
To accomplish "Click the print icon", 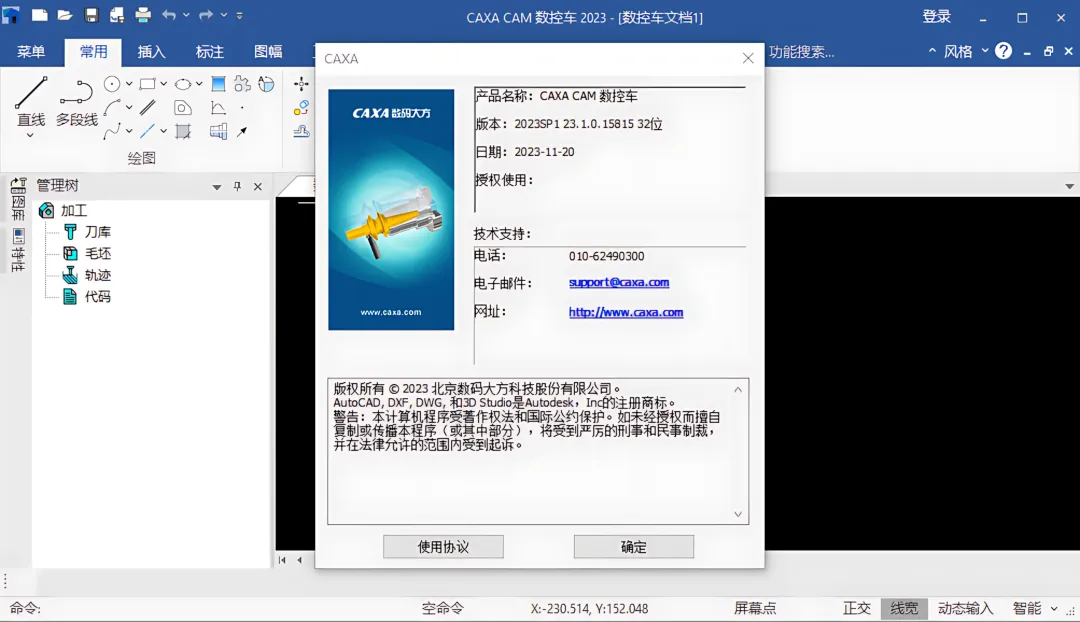I will click(x=143, y=15).
